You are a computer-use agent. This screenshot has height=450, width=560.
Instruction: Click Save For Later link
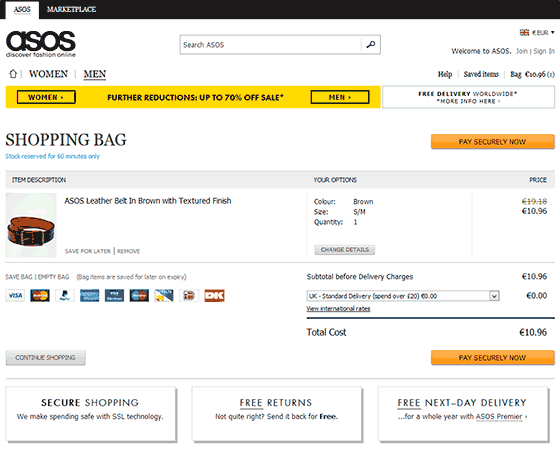coord(88,251)
